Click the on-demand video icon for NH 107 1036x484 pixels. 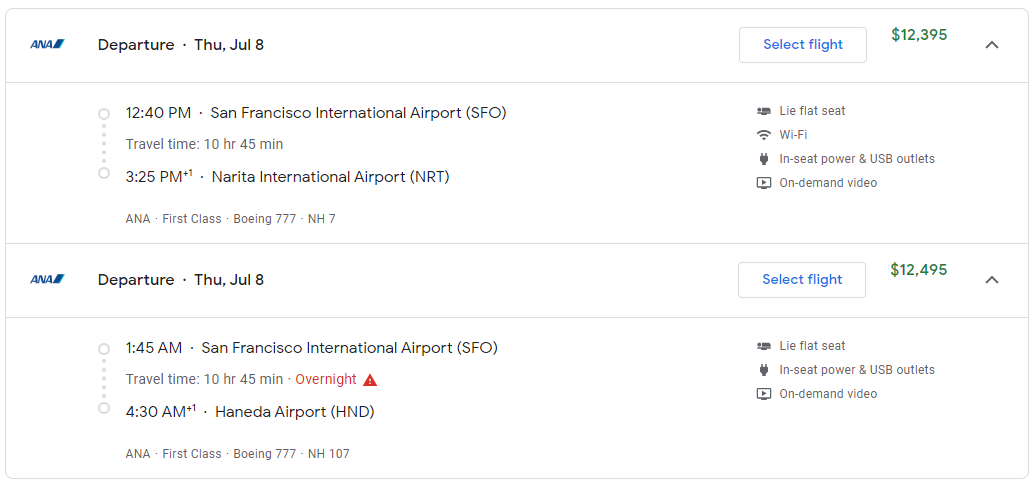pyautogui.click(x=764, y=394)
